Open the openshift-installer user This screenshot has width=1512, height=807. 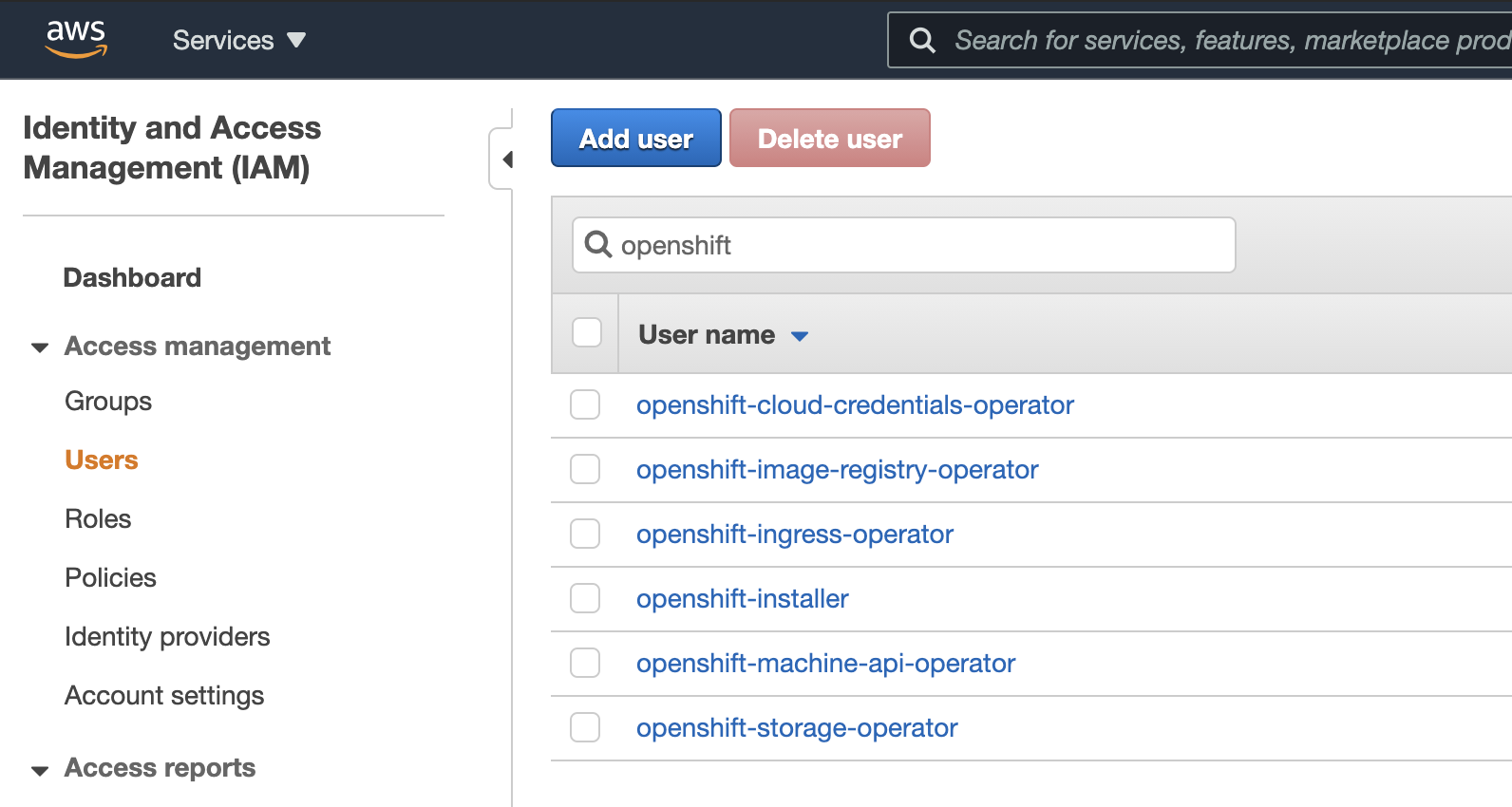742,599
